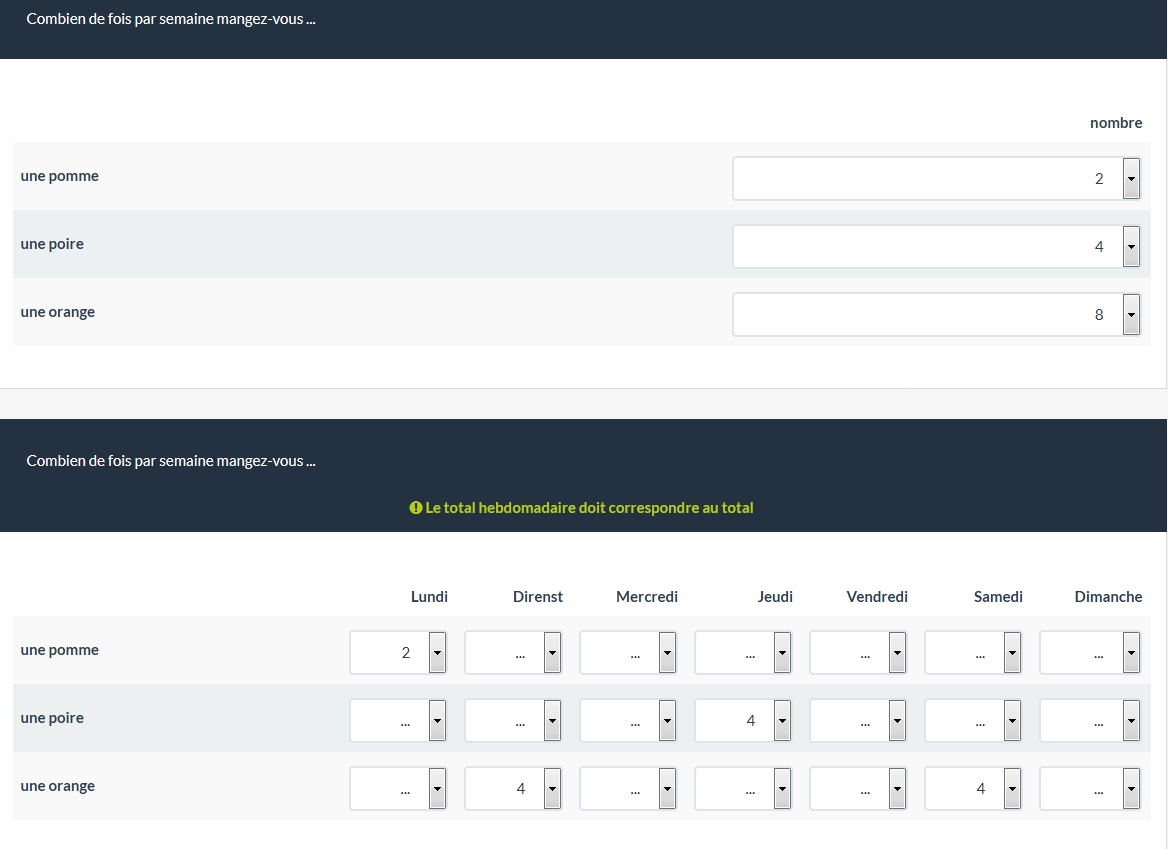Viewport: 1168px width, 849px height.
Task: Expand the Samedi dropdown for une orange
Action: click(x=973, y=789)
